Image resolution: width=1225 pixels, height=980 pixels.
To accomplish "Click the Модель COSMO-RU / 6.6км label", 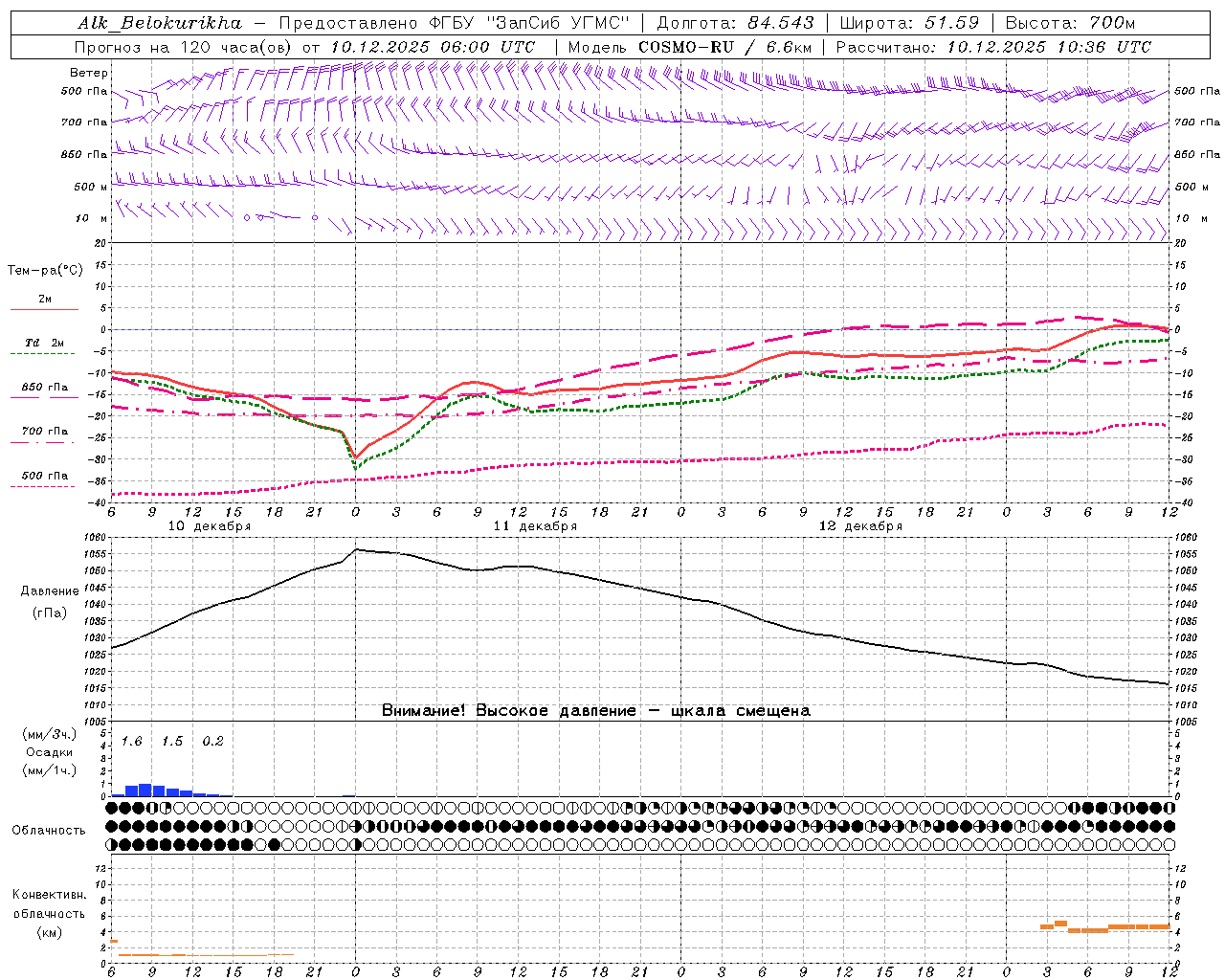I will (689, 47).
